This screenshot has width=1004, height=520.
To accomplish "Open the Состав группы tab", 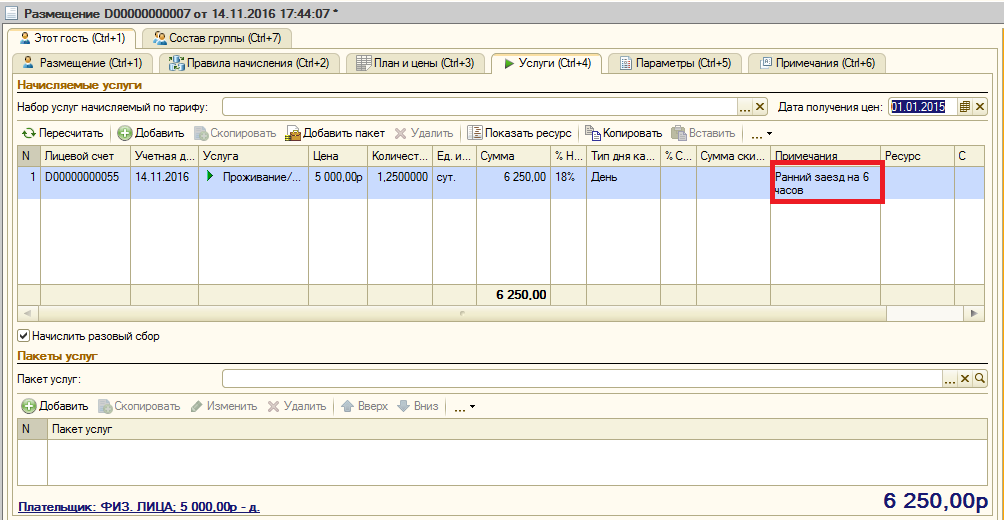I will 216,38.
